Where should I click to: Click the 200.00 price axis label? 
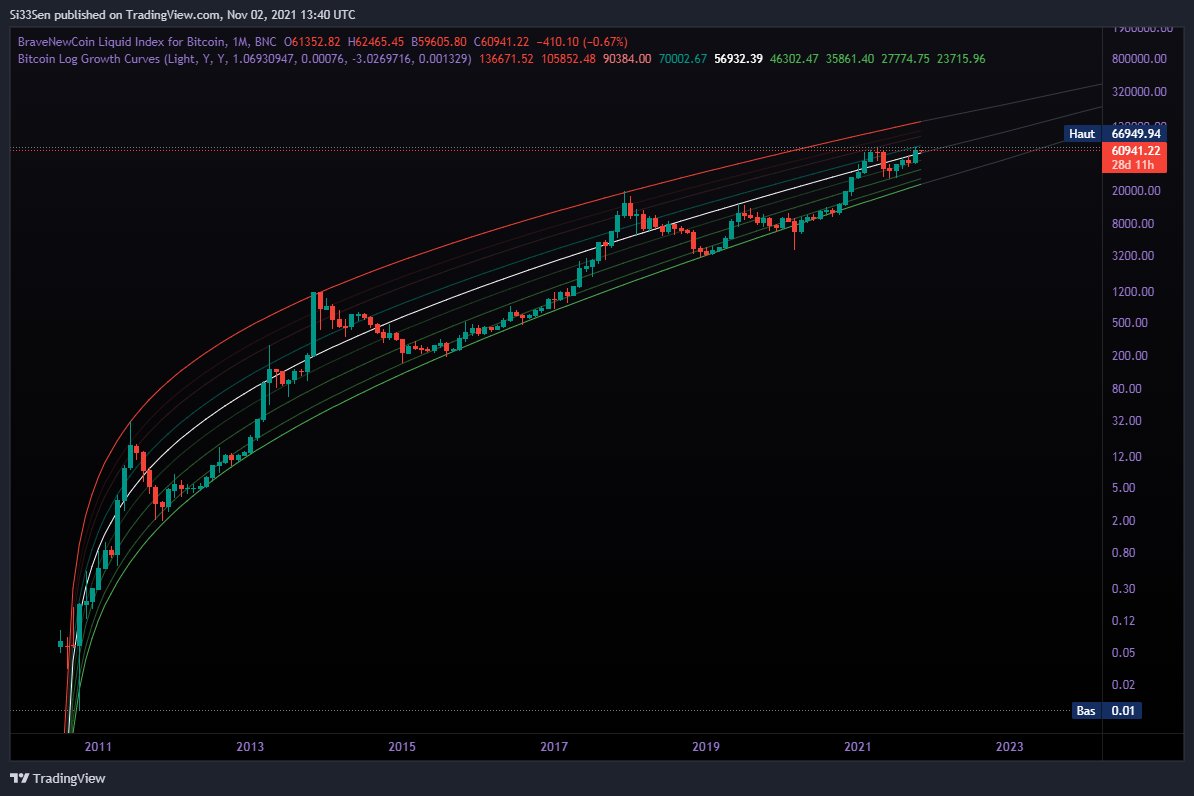tap(1130, 356)
